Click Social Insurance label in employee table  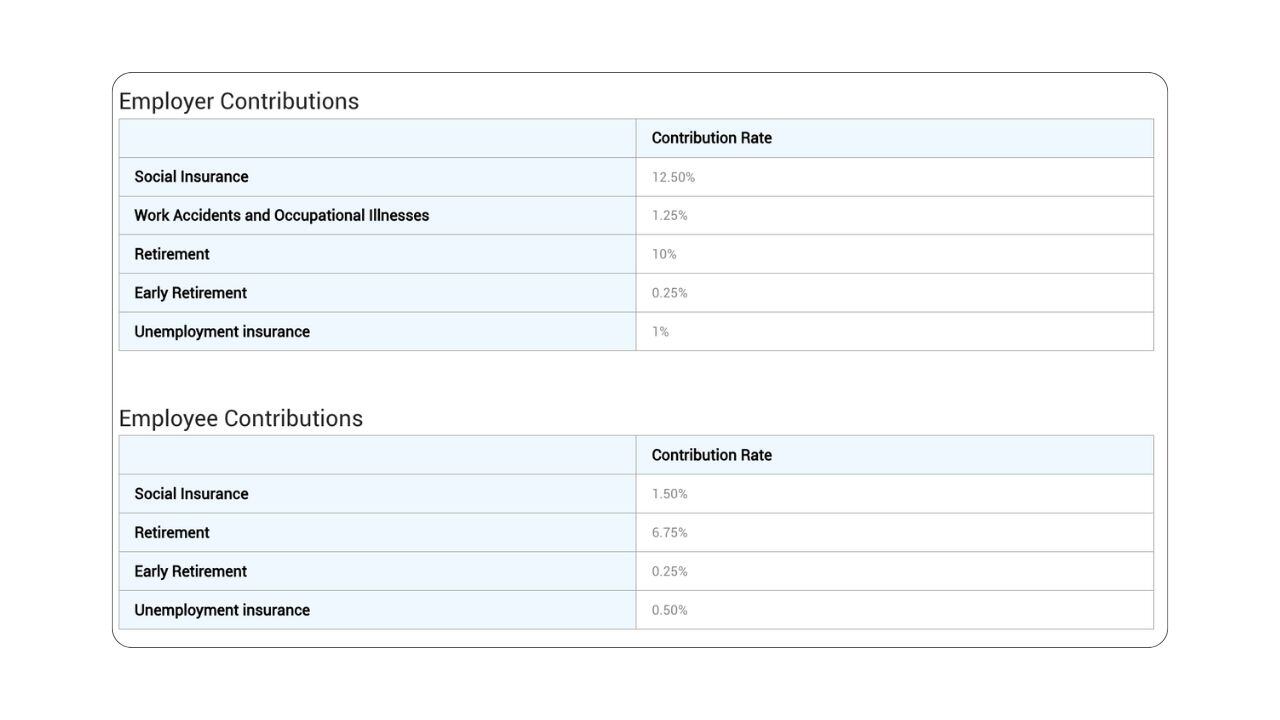pos(191,494)
